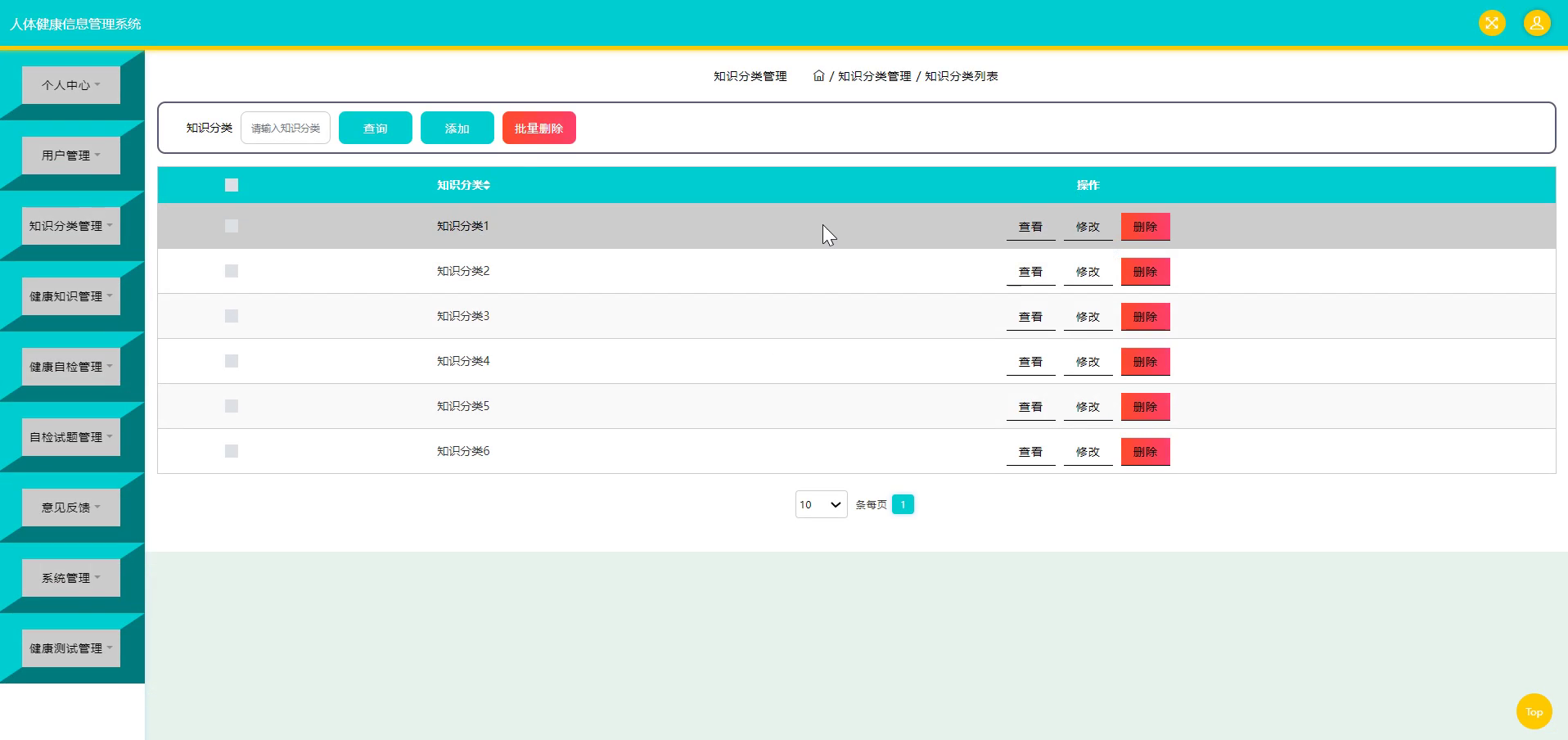Click 修改 for 知识分类6

1088,452
